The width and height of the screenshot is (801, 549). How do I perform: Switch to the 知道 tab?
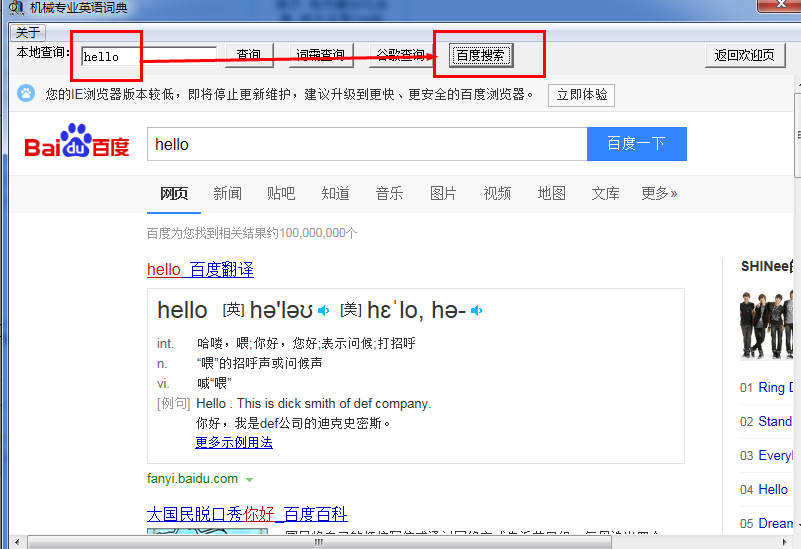335,194
